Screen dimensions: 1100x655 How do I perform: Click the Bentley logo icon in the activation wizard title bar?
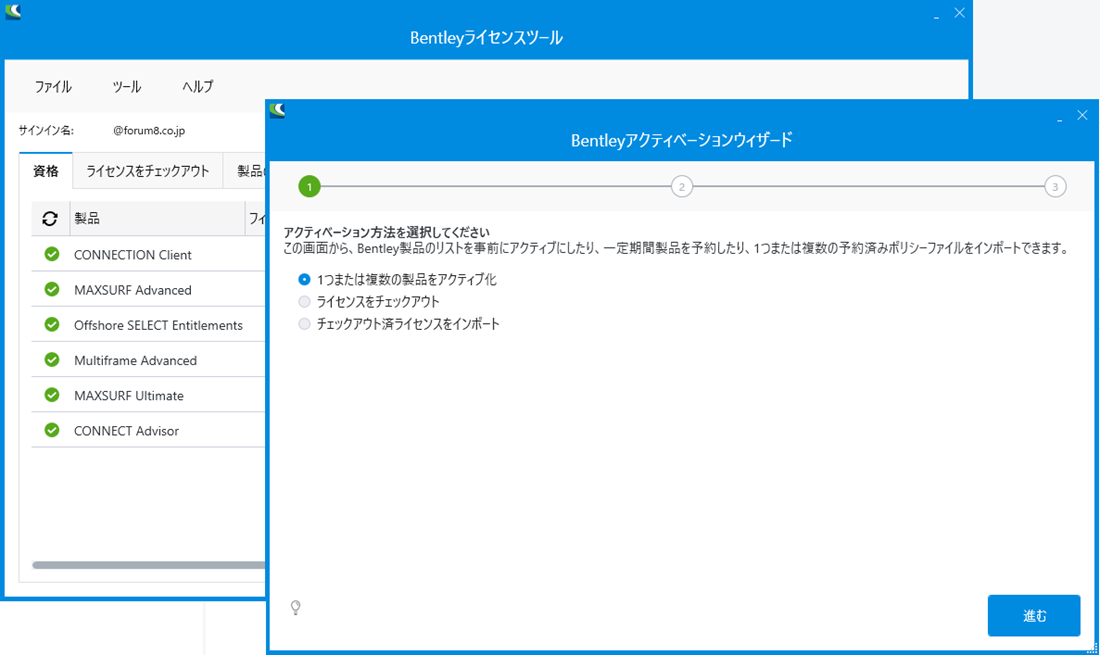(x=277, y=111)
